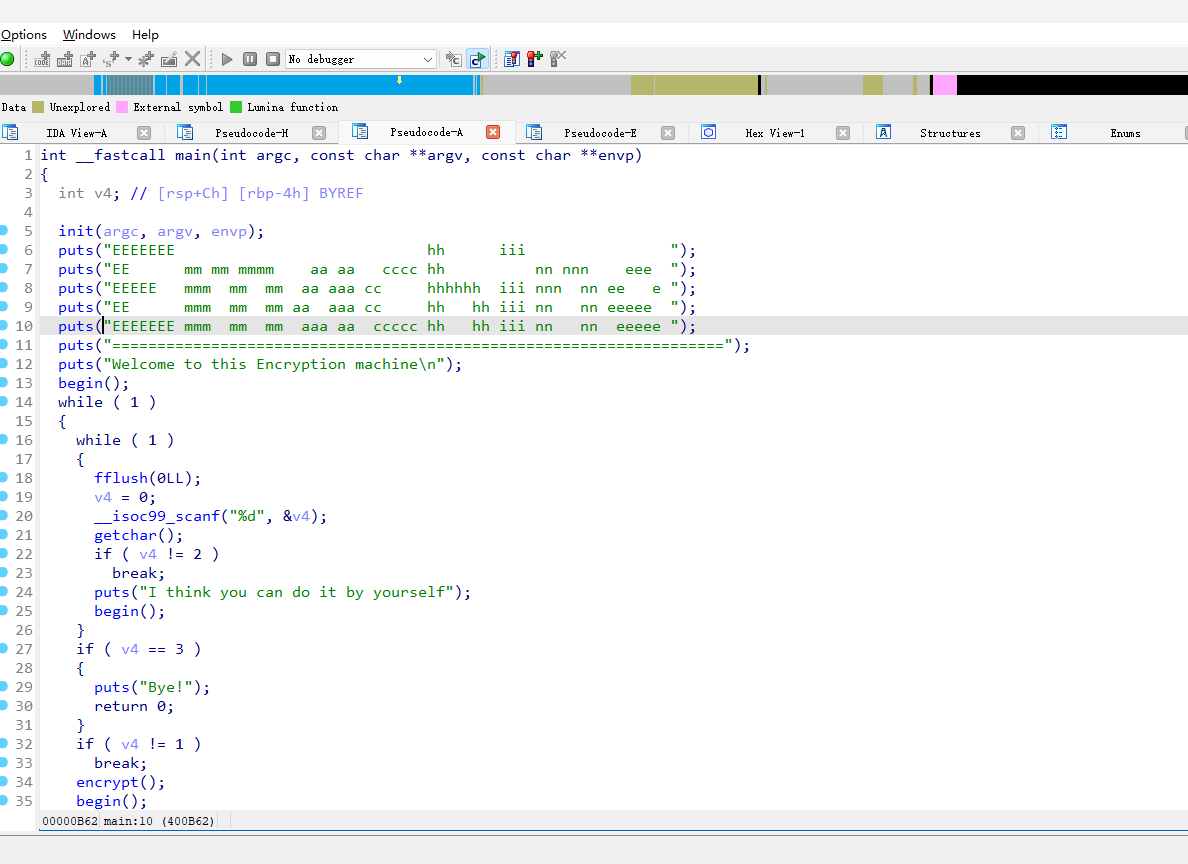
Task: Click the add breakpoint icon
Action: 535,59
